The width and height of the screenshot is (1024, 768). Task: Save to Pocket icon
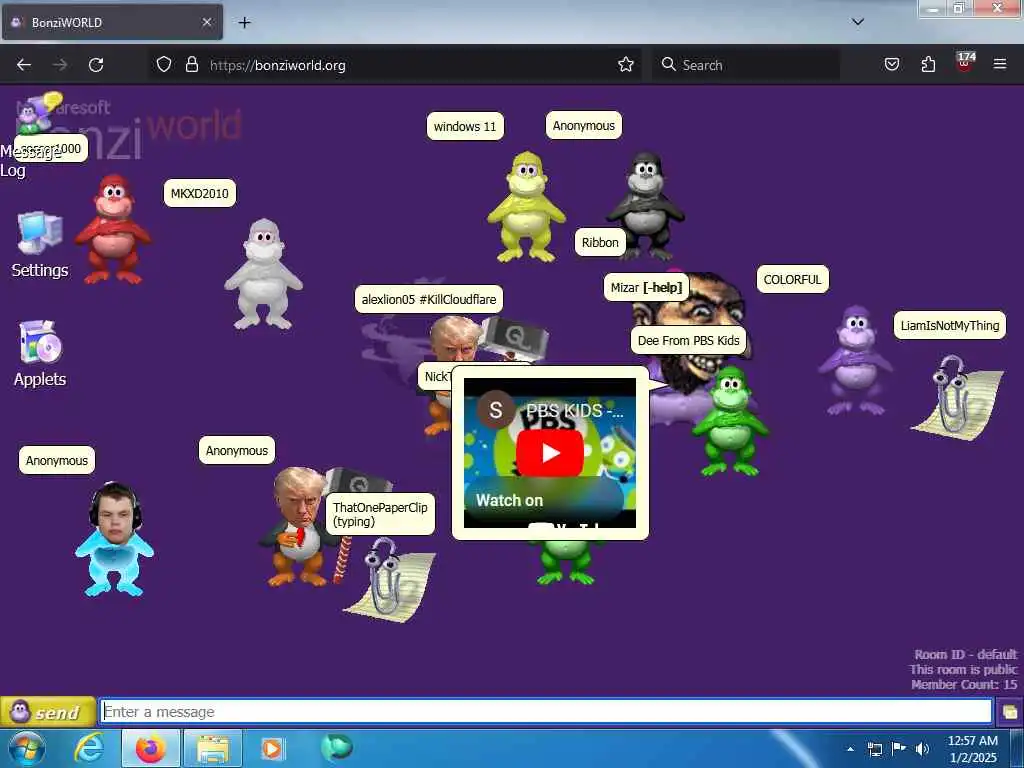point(892,64)
